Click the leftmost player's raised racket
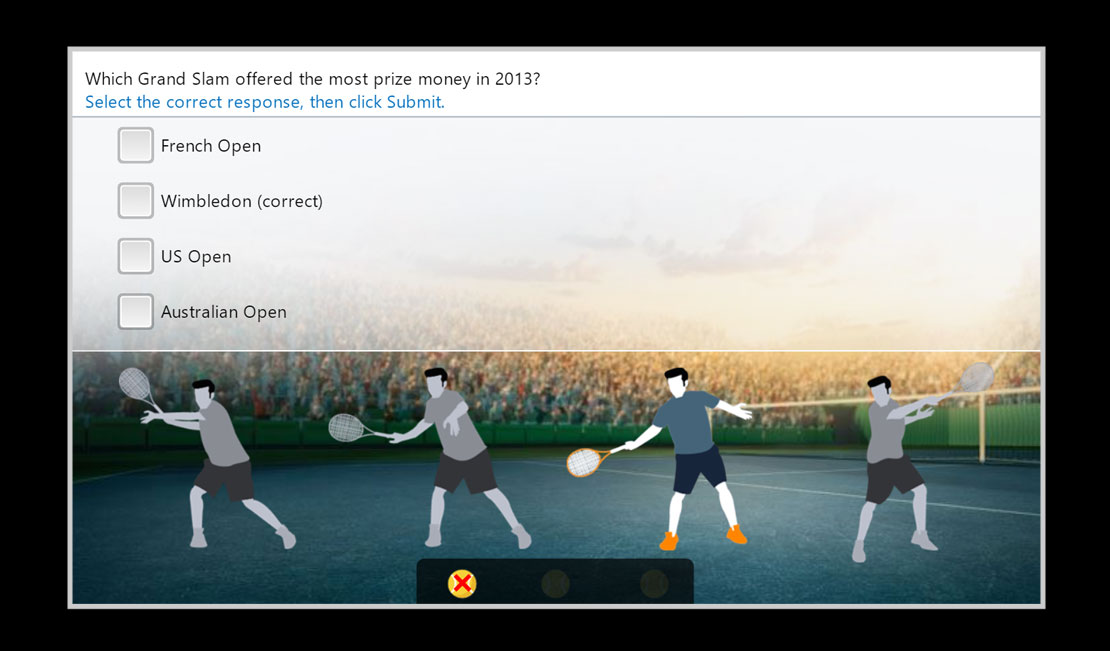 click(137, 386)
